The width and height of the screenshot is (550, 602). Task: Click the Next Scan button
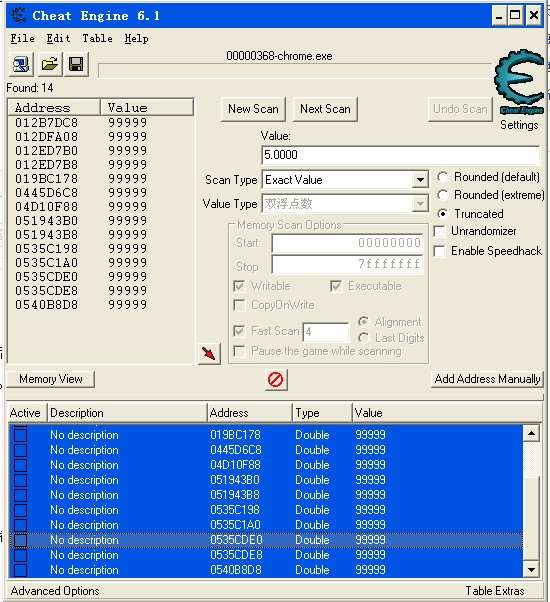point(325,109)
